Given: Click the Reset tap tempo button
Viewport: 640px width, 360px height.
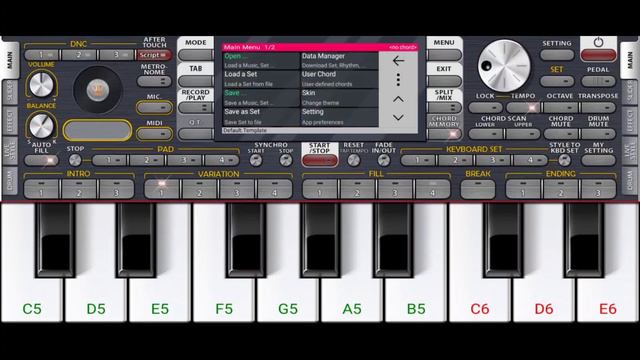Looking at the screenshot, I should [x=353, y=160].
